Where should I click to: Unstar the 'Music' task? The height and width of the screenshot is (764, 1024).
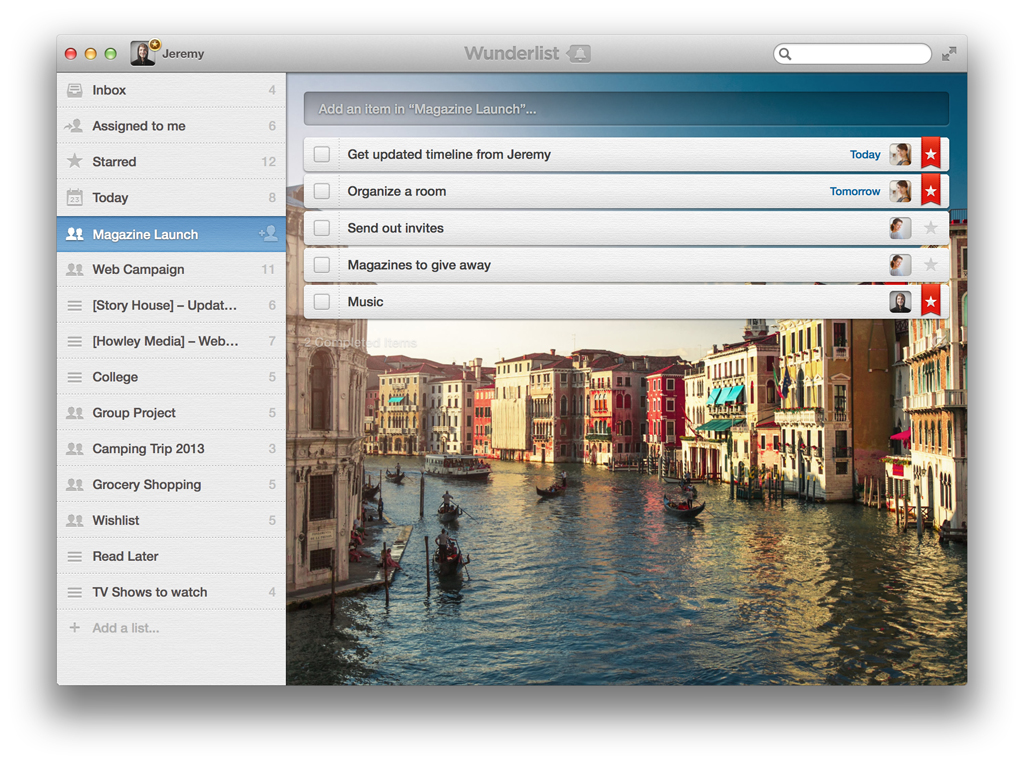930,300
